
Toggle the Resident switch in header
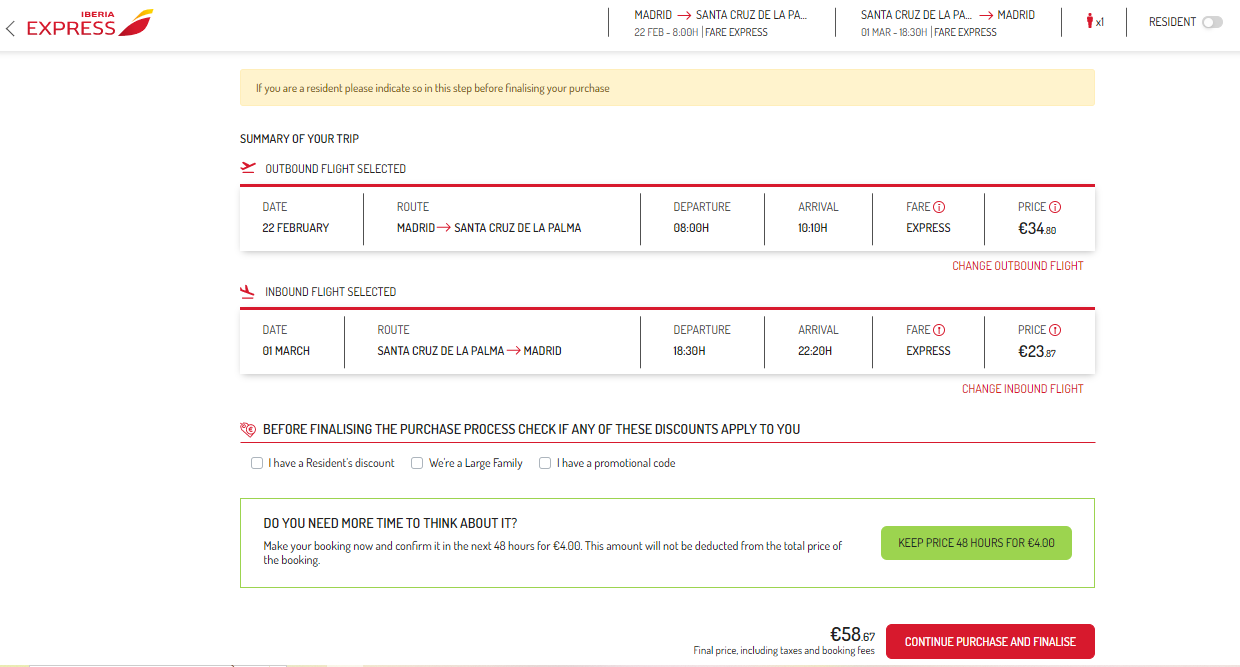pos(1212,22)
